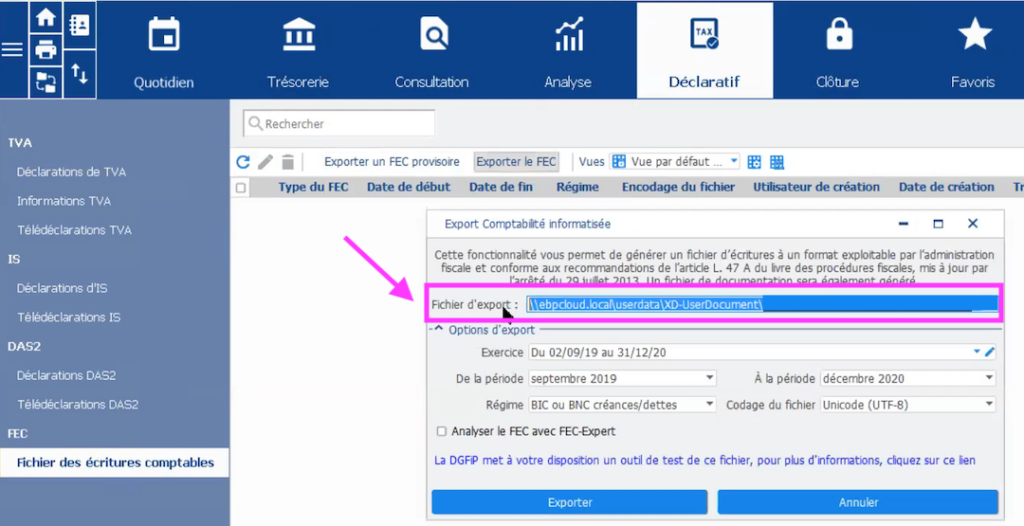Click the trash delete icon
The width and height of the screenshot is (1024, 526).
[x=288, y=161]
